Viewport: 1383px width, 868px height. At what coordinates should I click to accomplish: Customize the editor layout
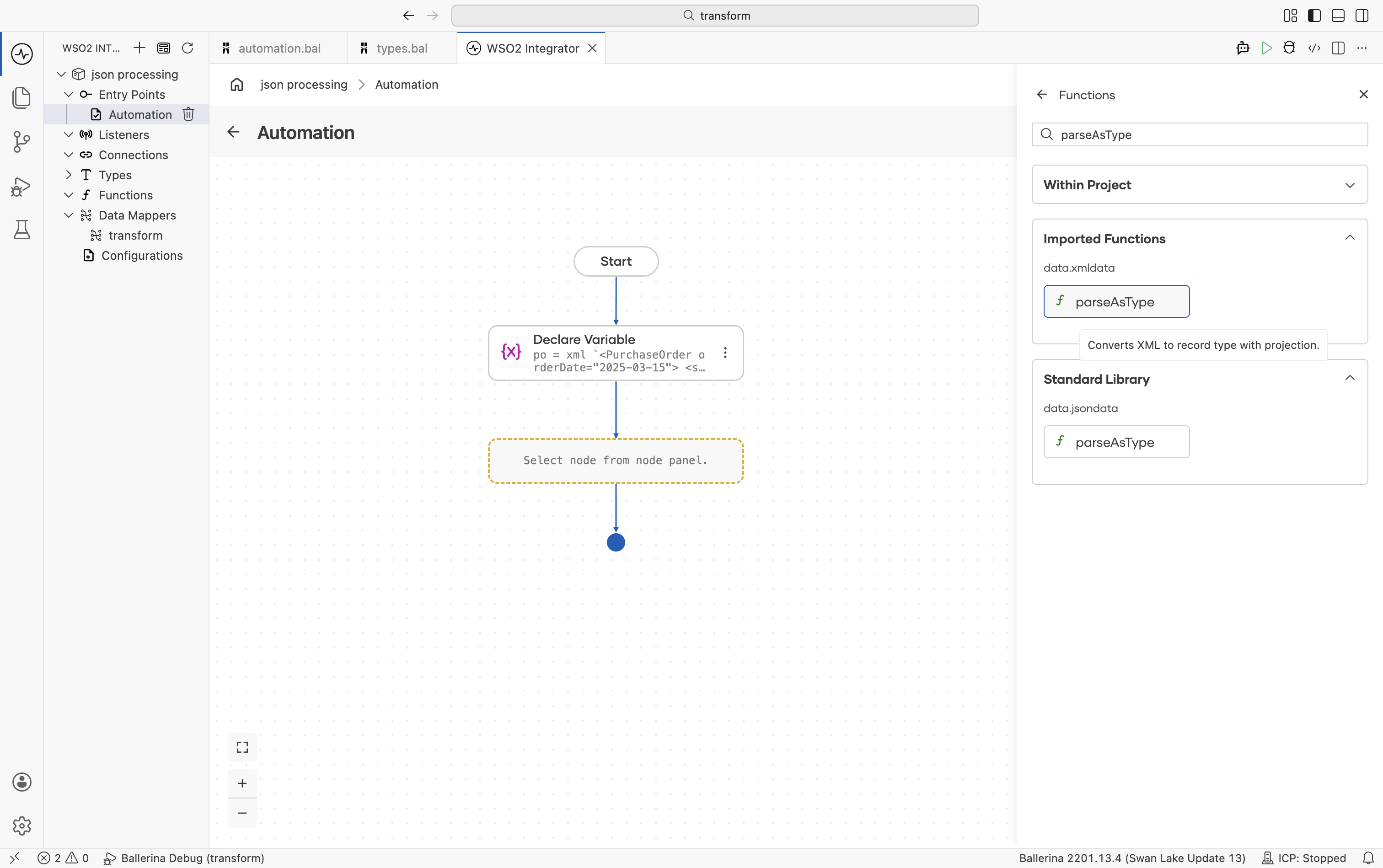[1291, 16]
